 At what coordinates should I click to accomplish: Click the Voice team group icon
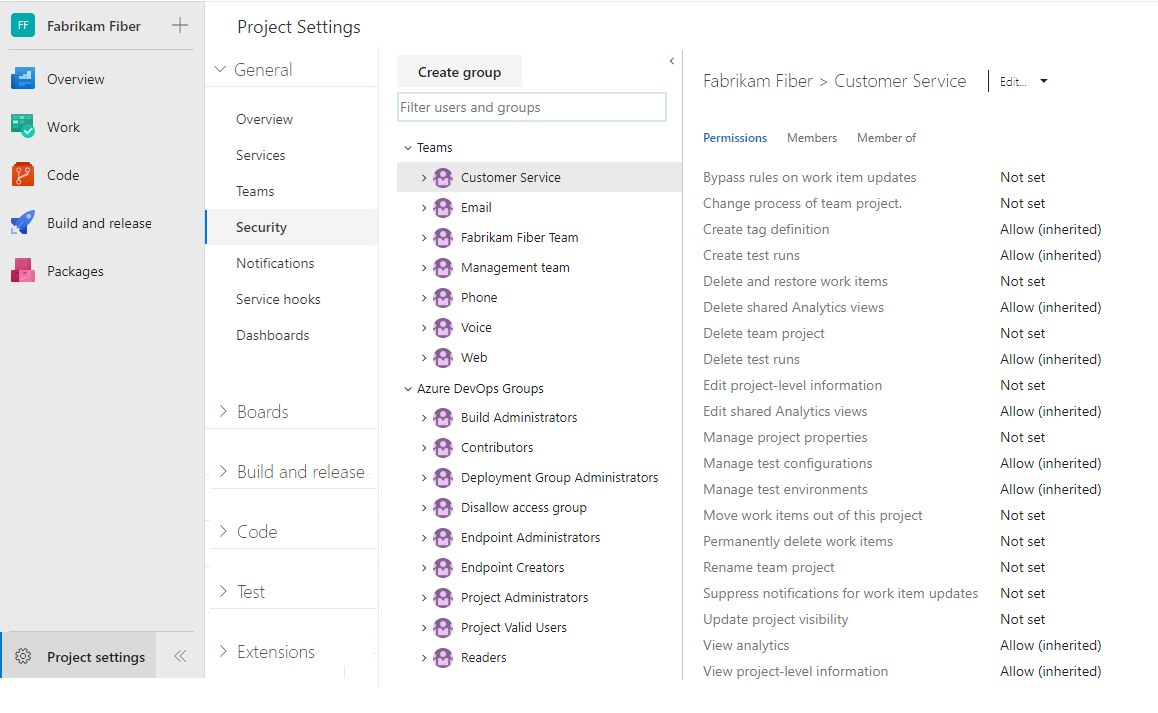tap(443, 327)
